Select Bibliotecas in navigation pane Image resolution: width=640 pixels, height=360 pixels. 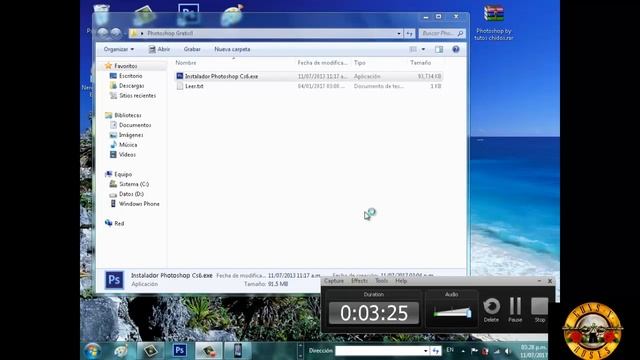pos(127,115)
